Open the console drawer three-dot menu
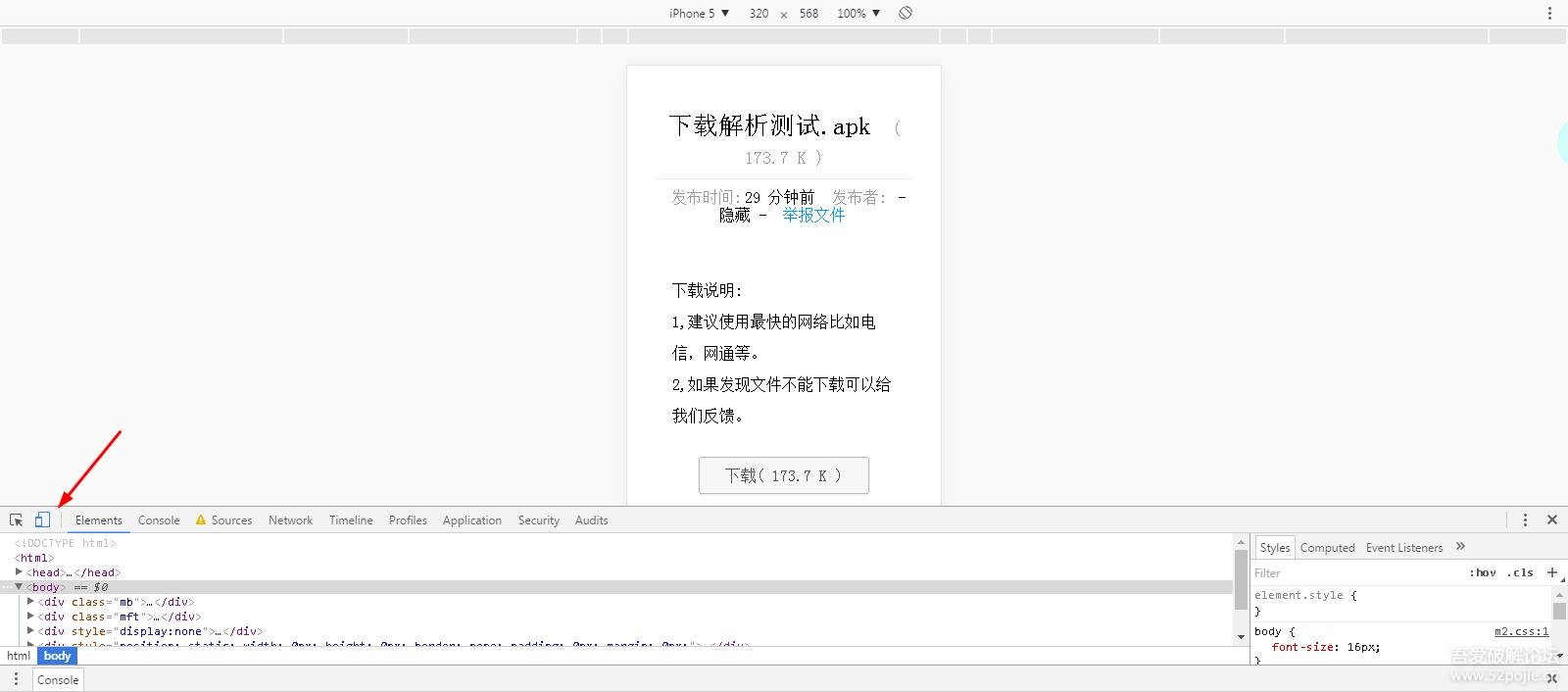 16,679
